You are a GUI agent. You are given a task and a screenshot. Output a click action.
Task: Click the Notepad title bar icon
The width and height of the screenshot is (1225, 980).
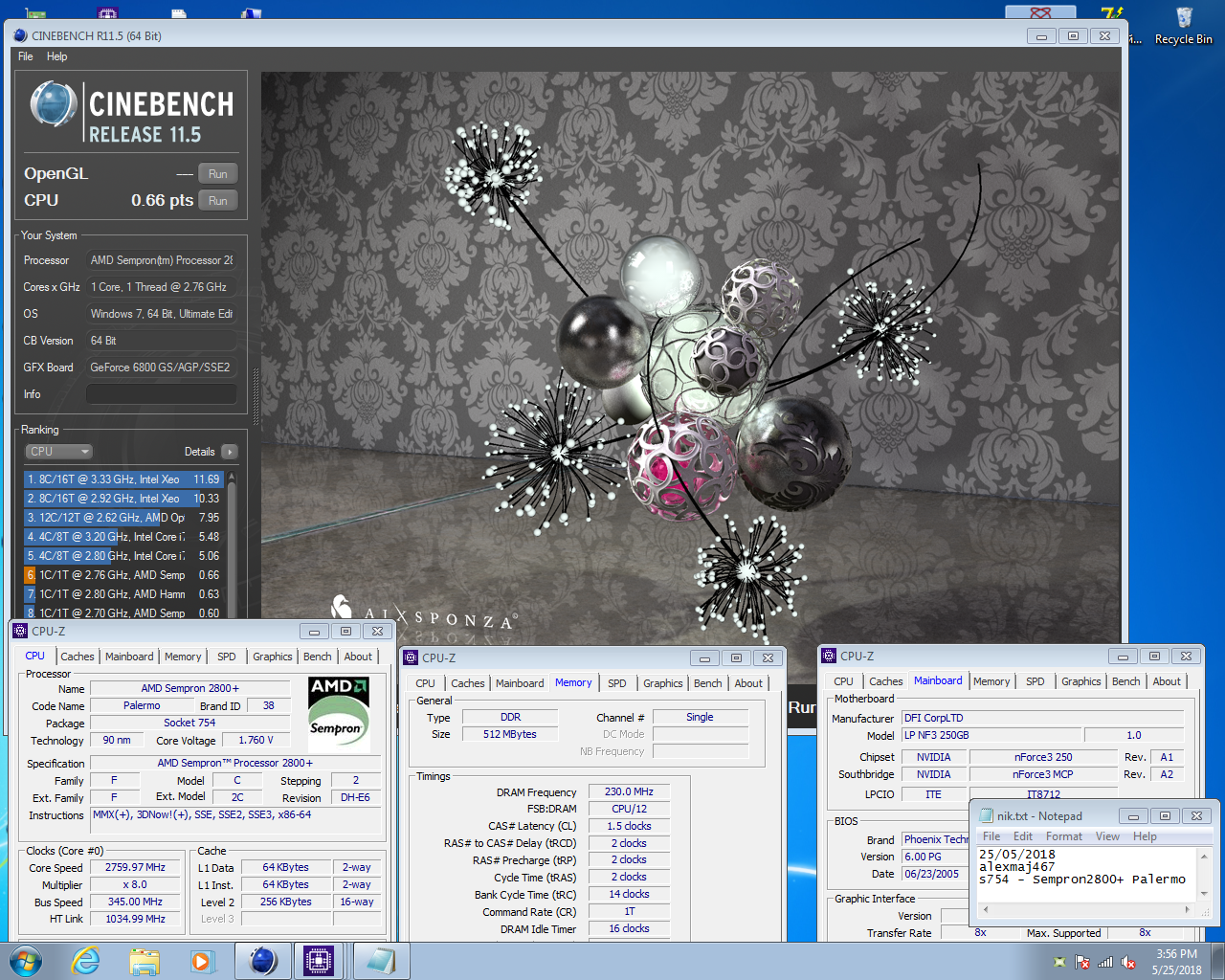(986, 816)
